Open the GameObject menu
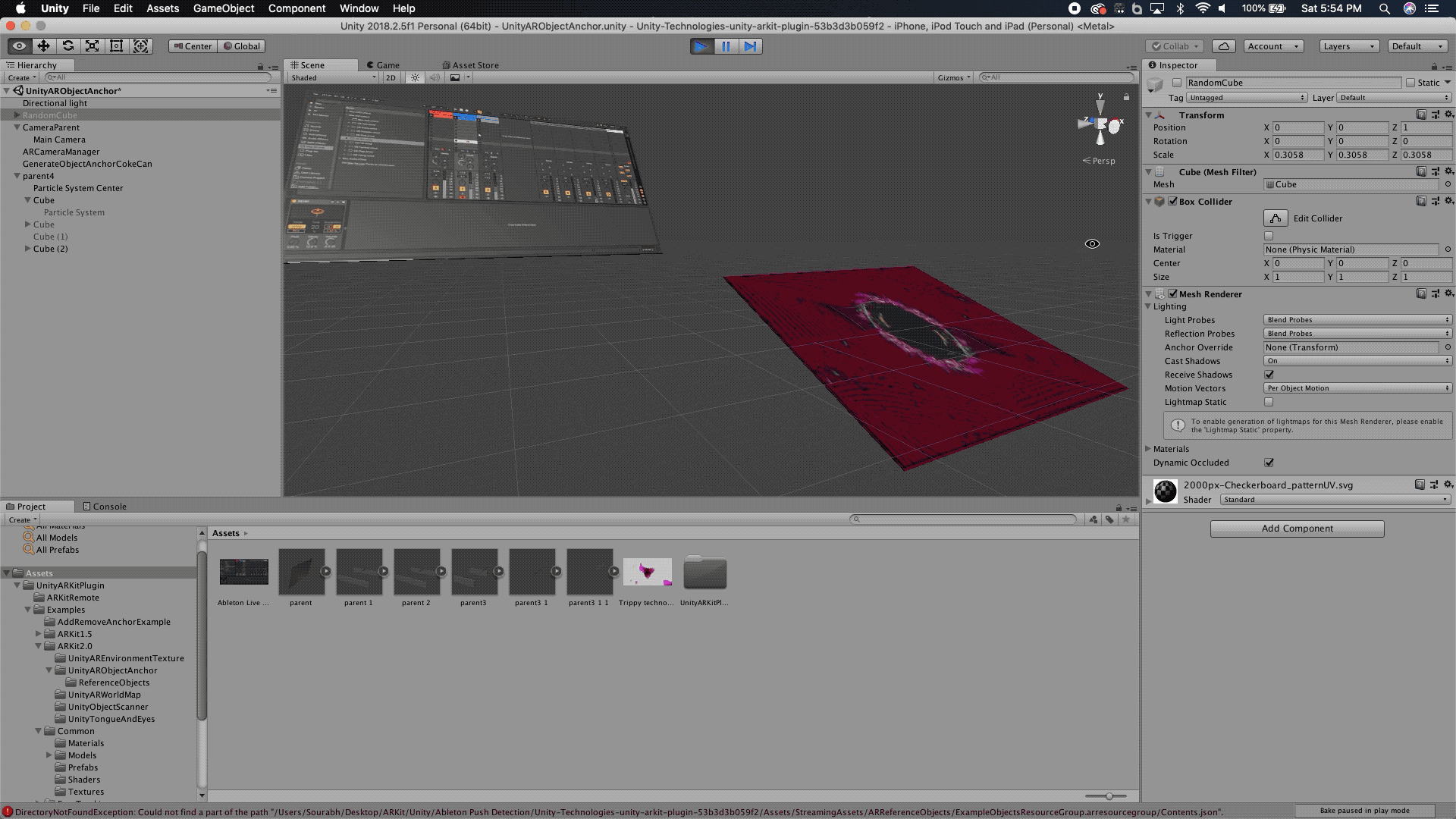1456x819 pixels. [224, 8]
